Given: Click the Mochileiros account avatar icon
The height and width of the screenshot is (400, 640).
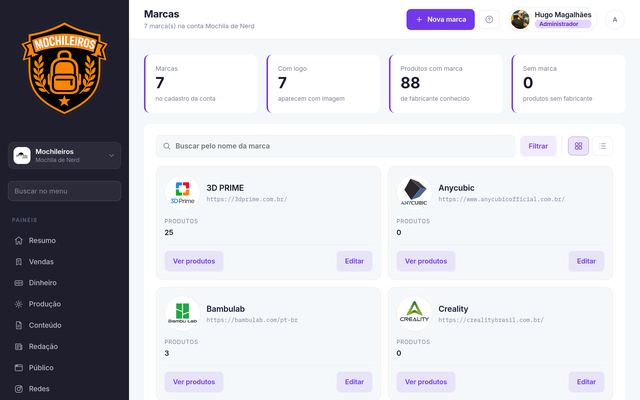Looking at the screenshot, I should tap(22, 156).
